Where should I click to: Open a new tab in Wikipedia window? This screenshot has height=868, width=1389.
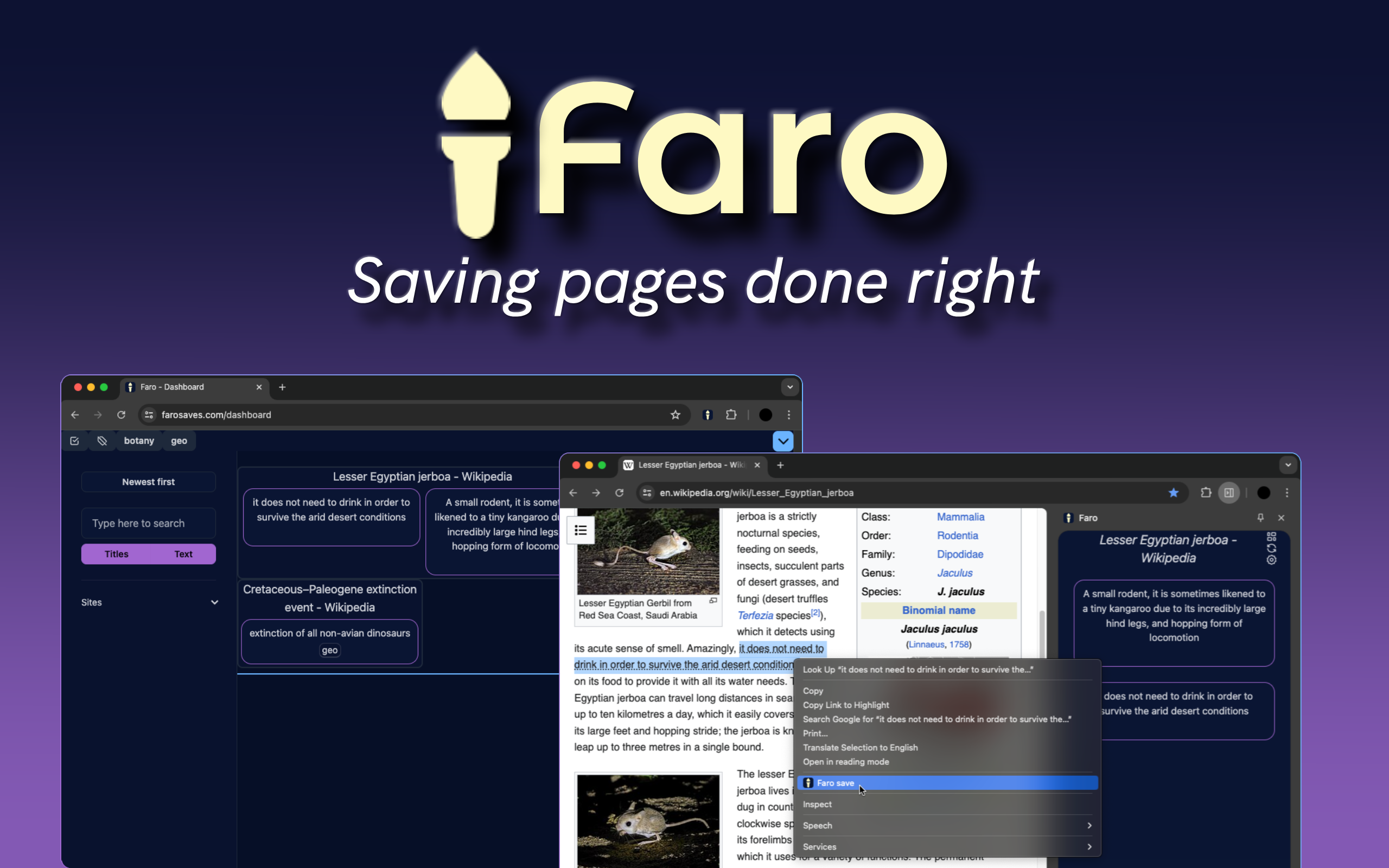point(780,465)
